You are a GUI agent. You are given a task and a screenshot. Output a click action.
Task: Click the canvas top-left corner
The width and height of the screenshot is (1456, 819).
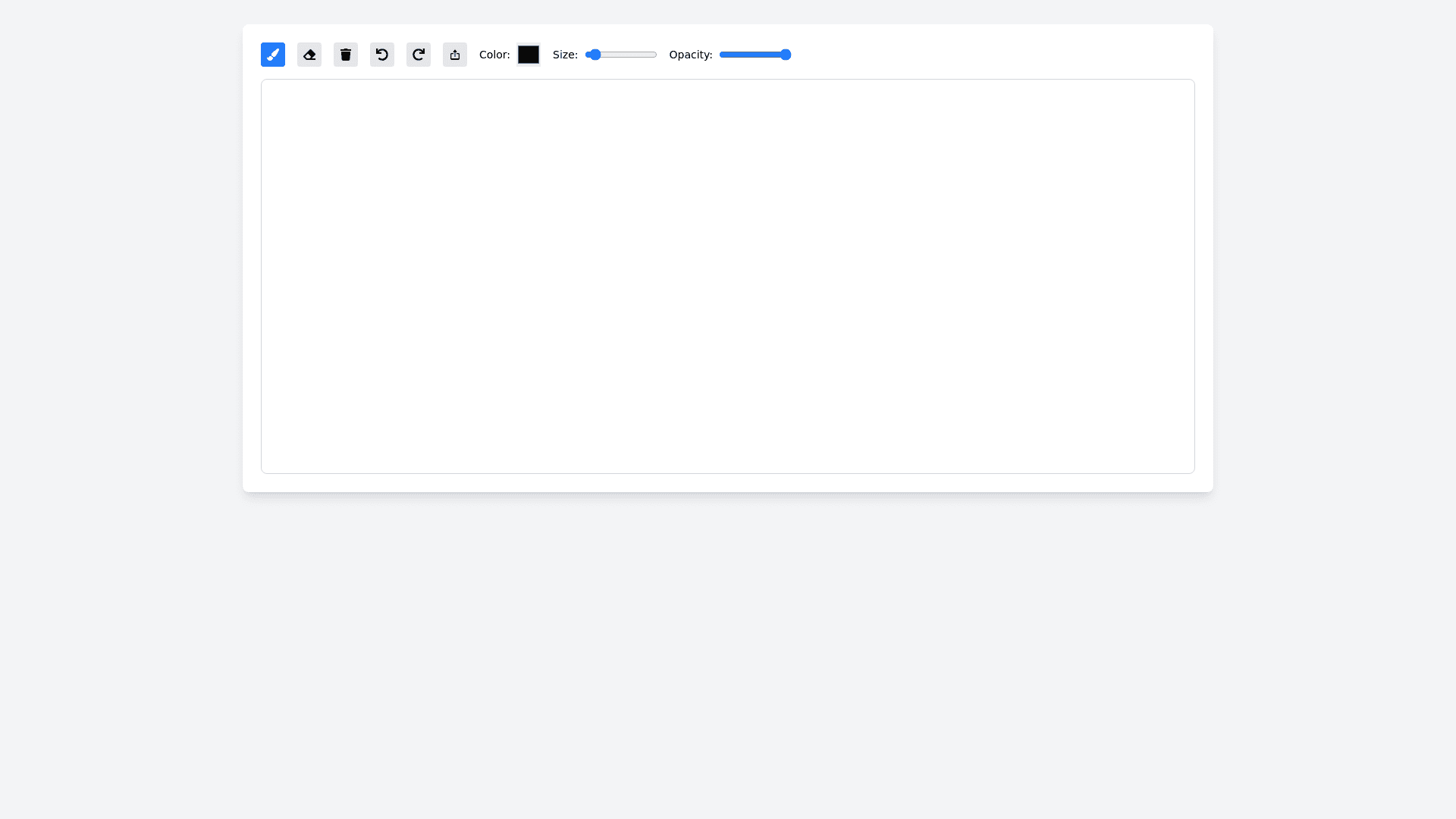tap(265, 83)
